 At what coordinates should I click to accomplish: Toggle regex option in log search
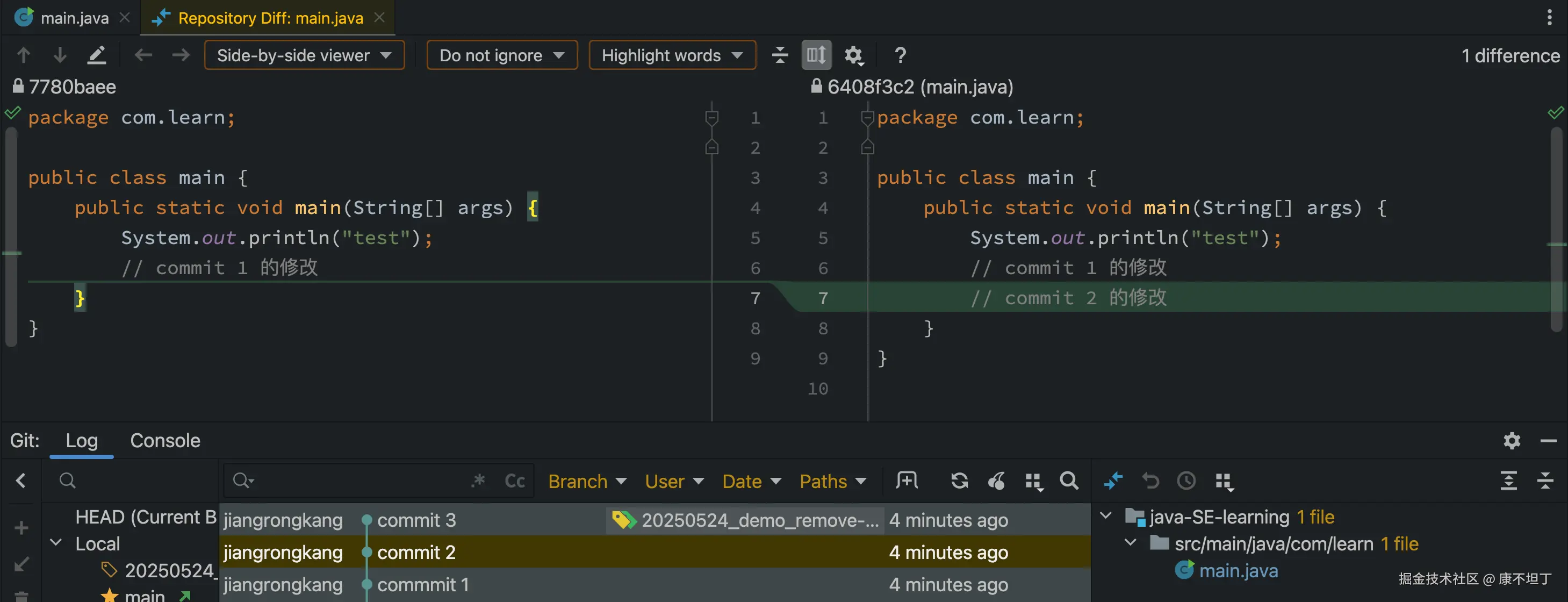478,481
